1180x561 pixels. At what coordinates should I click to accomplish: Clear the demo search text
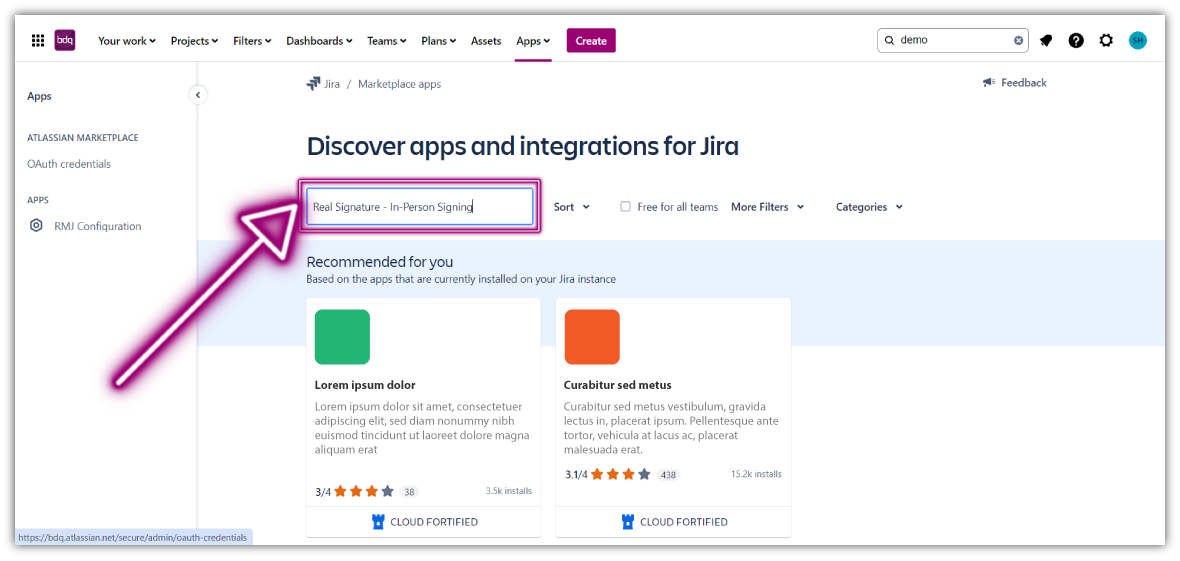click(1018, 41)
